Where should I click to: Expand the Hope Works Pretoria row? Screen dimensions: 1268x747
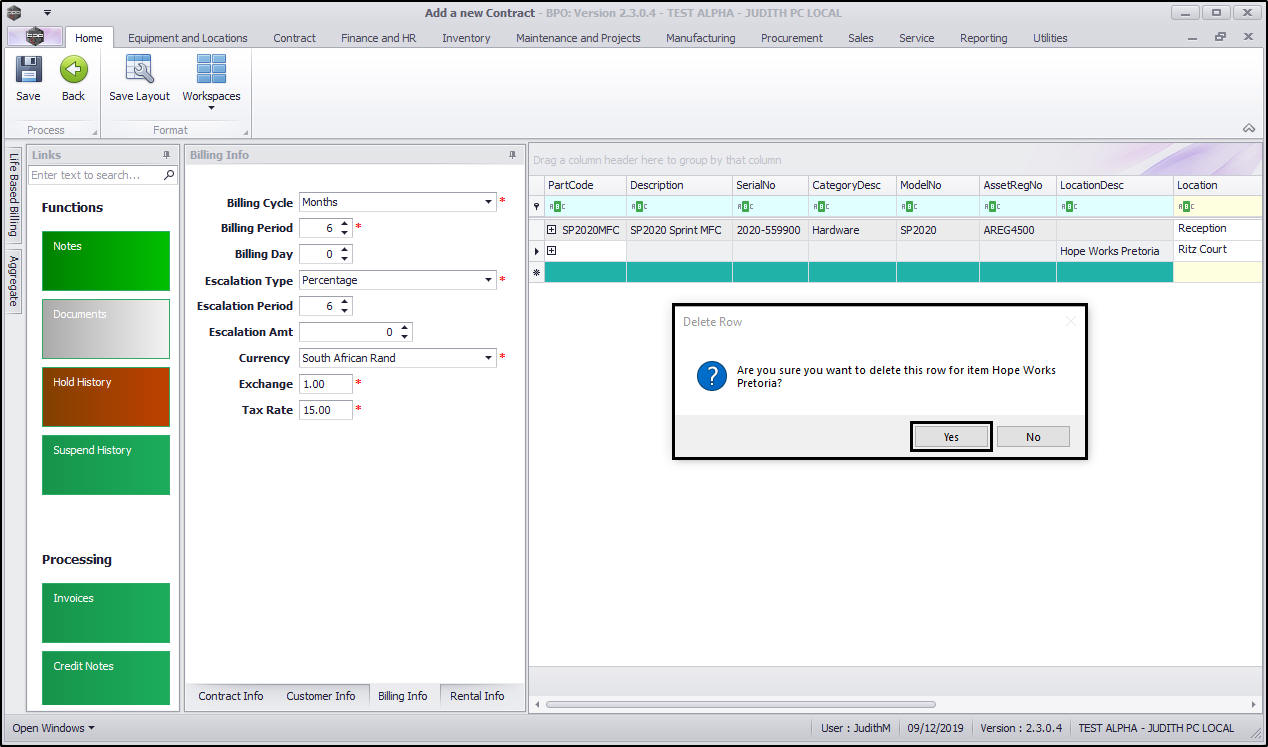click(552, 250)
